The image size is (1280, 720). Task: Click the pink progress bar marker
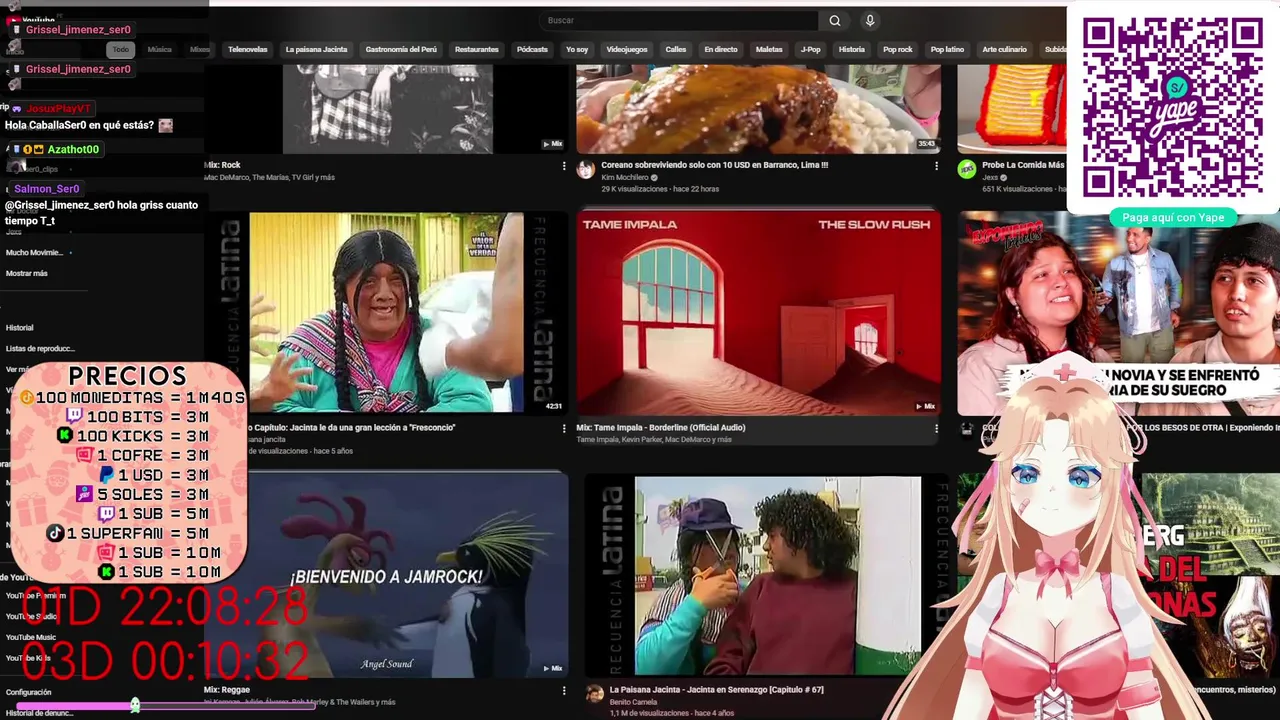[135, 705]
